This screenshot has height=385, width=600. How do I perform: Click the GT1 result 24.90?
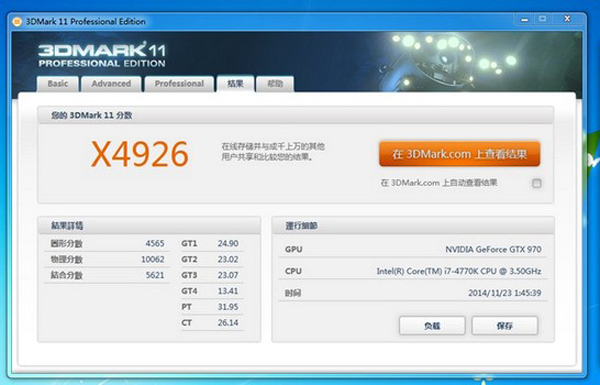228,243
